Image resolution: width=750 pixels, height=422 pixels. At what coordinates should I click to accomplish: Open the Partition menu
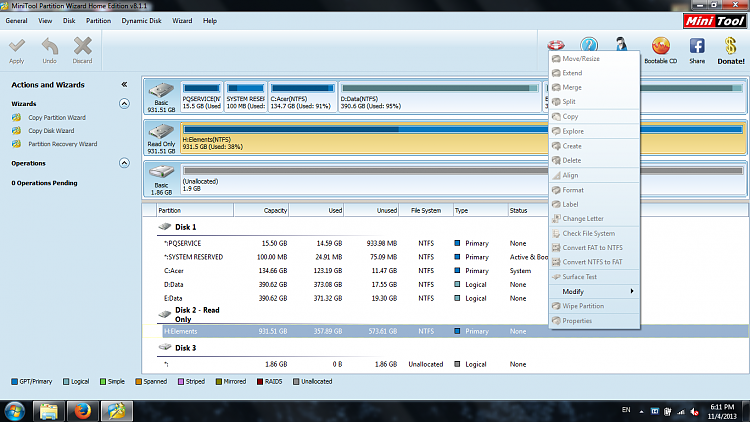pyautogui.click(x=99, y=21)
